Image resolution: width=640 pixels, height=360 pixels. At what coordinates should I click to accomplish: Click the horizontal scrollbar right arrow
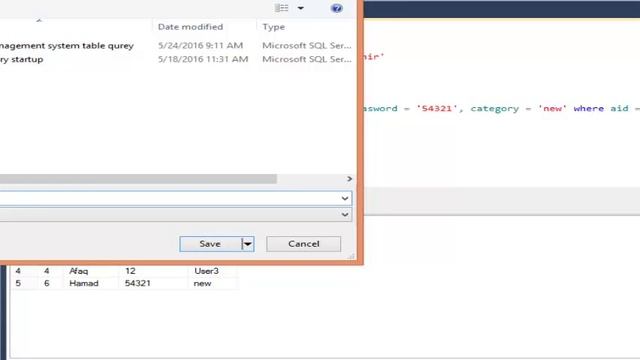click(x=349, y=179)
